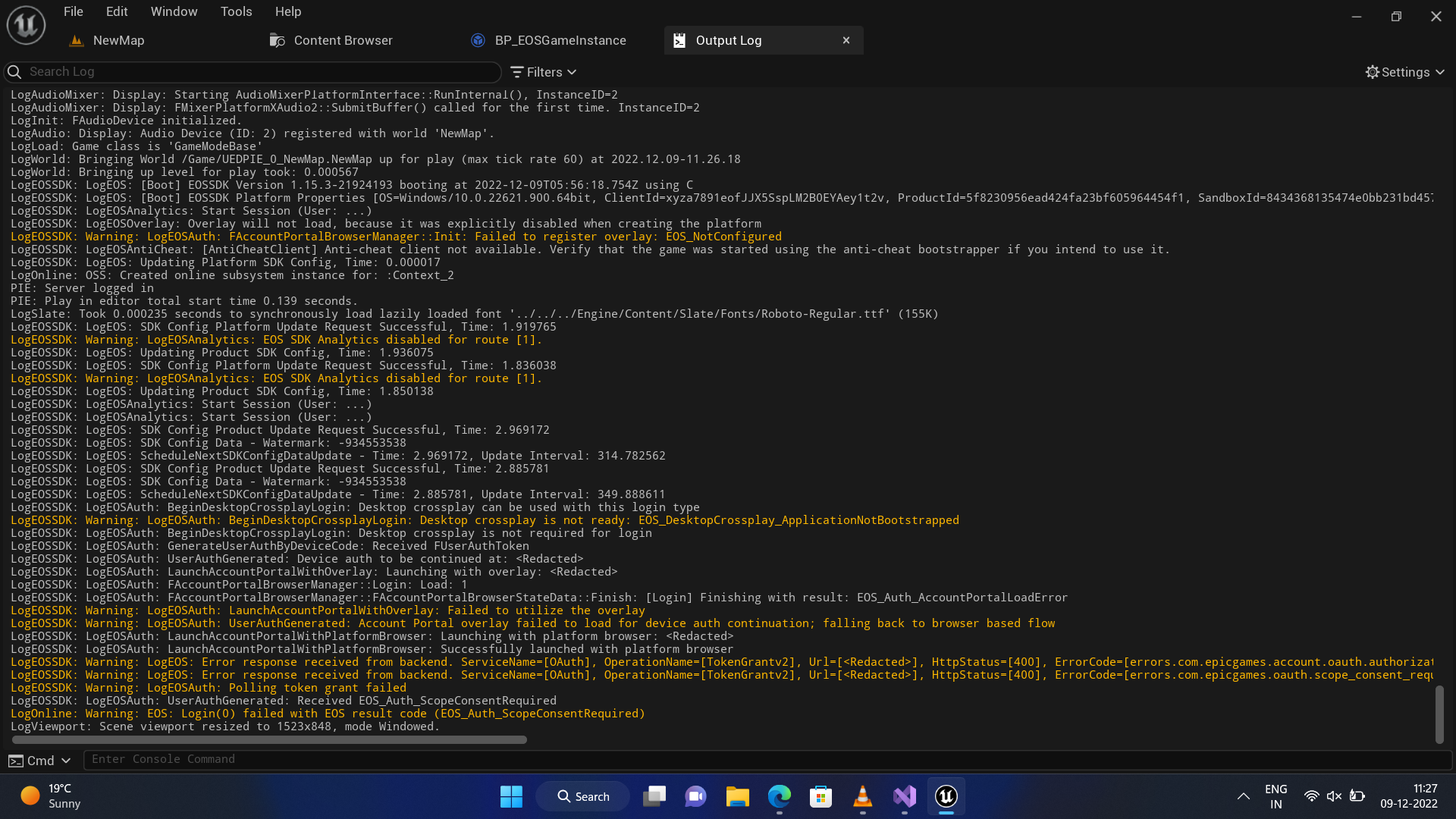Image resolution: width=1456 pixels, height=819 pixels.
Task: Open the Tools menu
Action: 236,11
